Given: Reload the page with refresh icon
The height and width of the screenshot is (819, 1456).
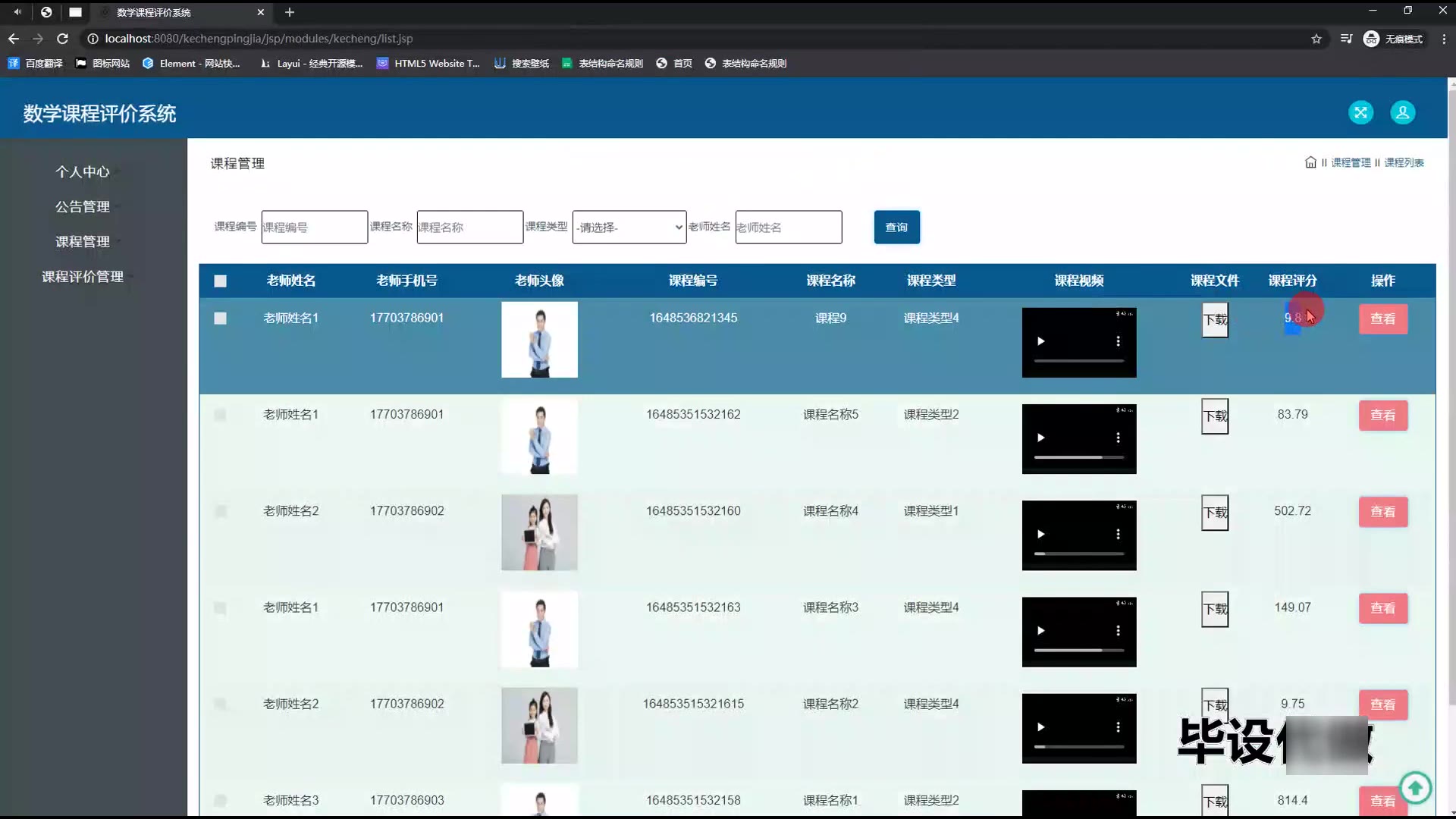Looking at the screenshot, I should tap(63, 39).
